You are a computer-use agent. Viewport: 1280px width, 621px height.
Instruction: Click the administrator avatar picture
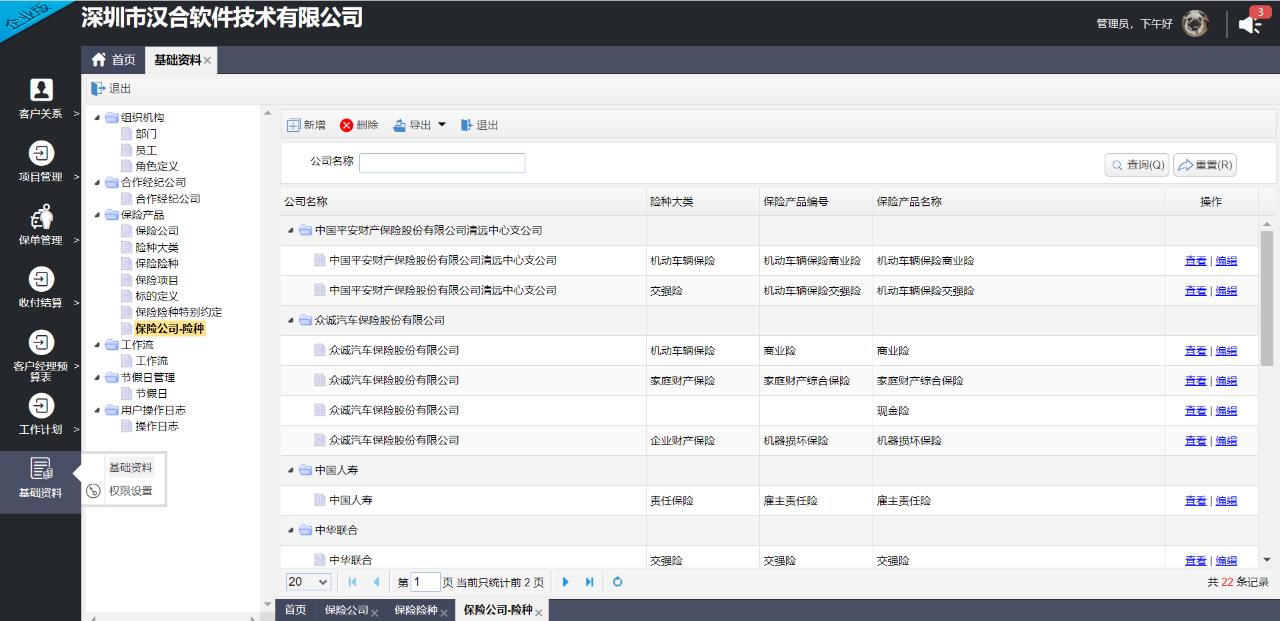(1194, 24)
